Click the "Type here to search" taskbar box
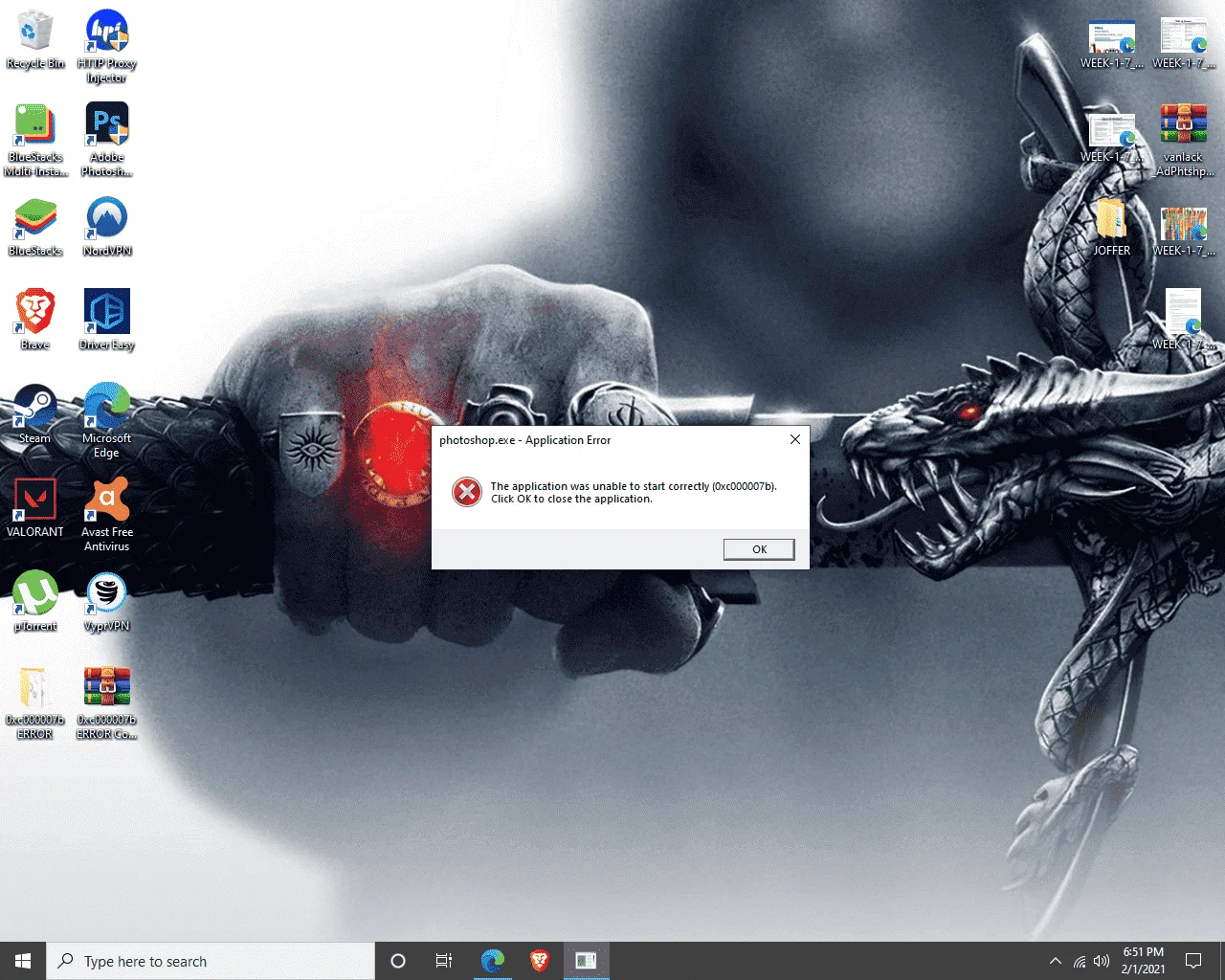Image resolution: width=1225 pixels, height=980 pixels. tap(211, 961)
